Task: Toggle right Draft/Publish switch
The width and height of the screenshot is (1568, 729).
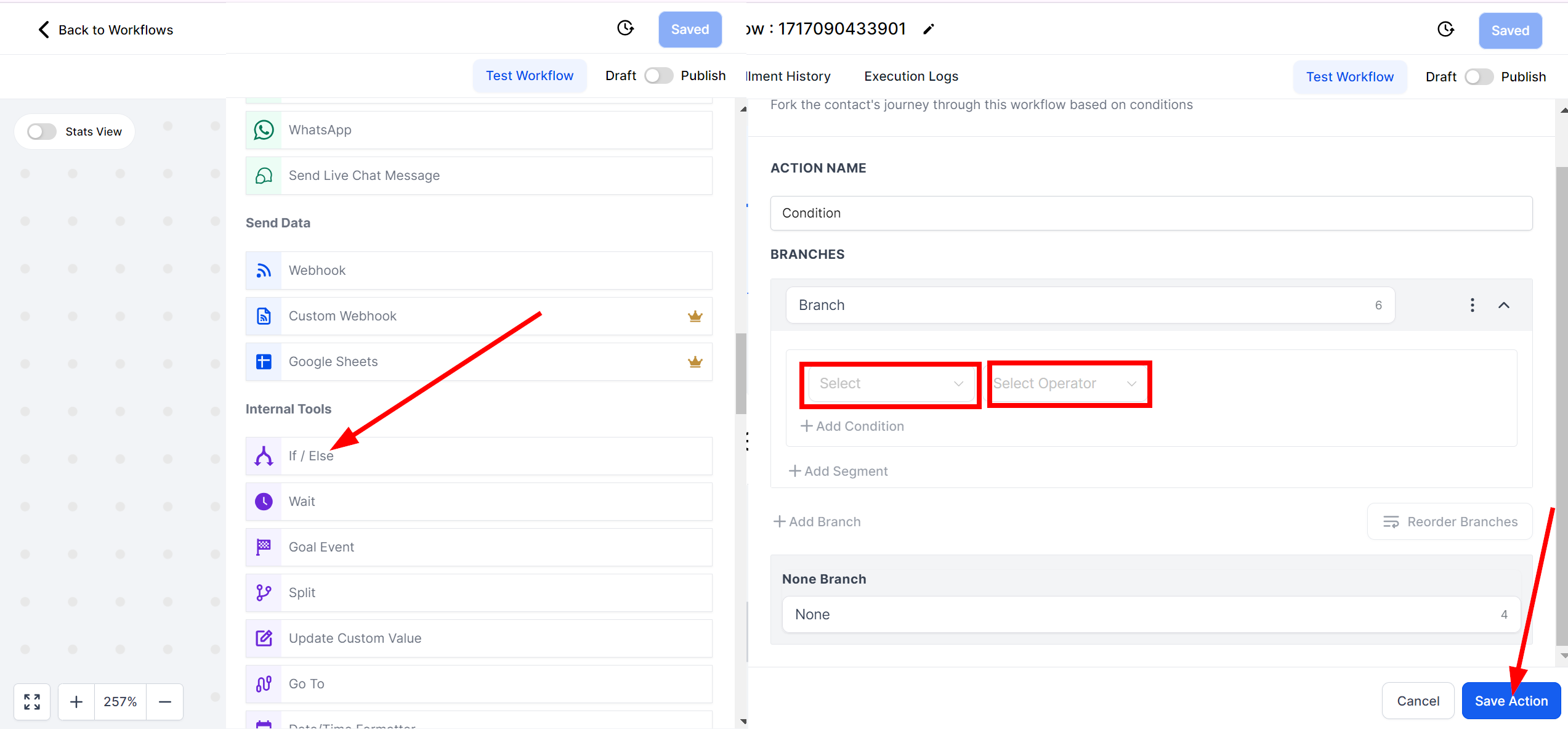Action: tap(1479, 77)
